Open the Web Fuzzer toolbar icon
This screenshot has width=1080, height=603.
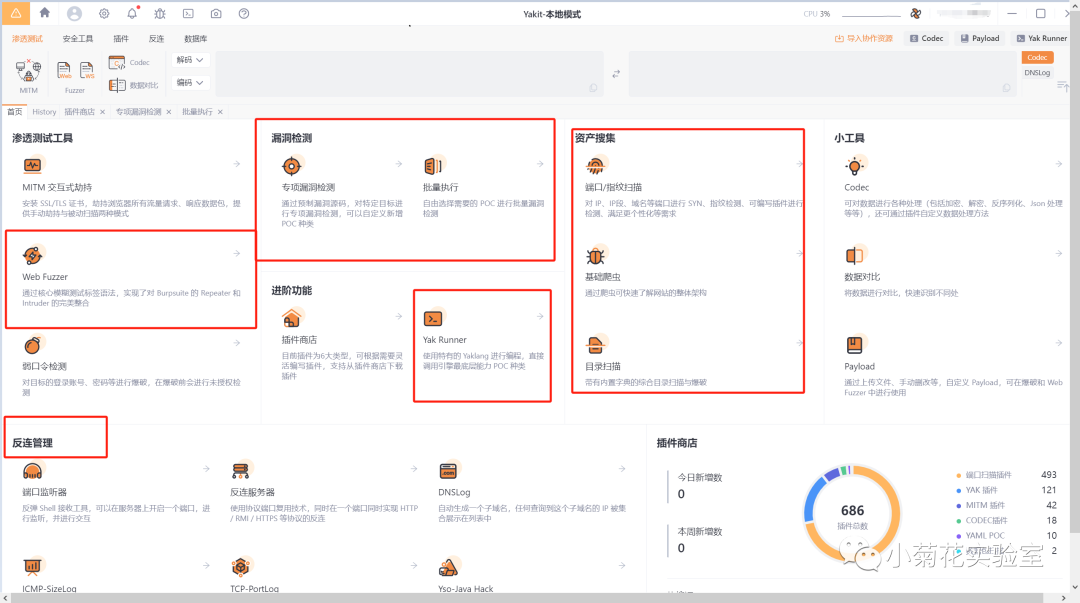click(64, 70)
